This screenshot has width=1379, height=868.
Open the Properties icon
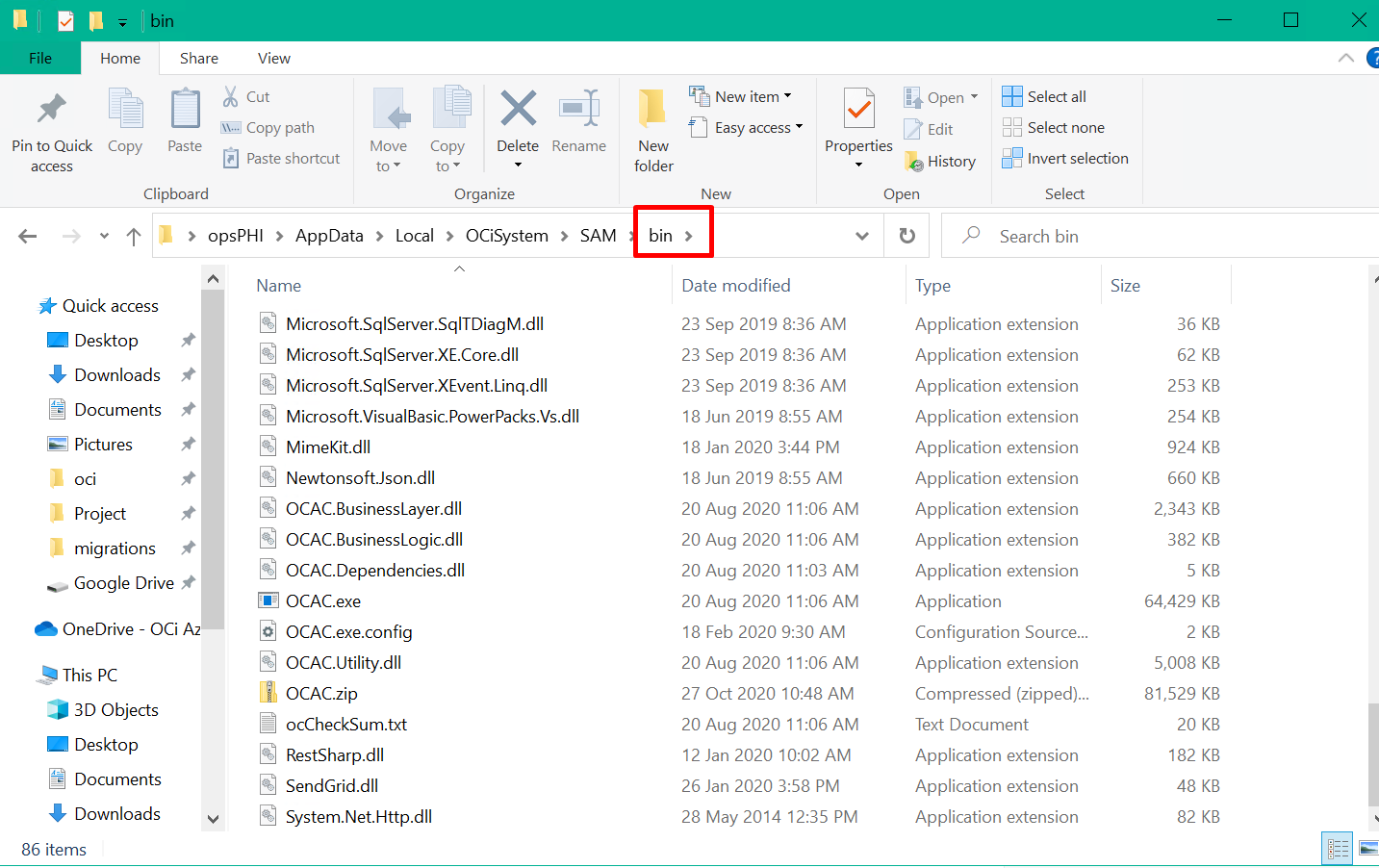(859, 109)
